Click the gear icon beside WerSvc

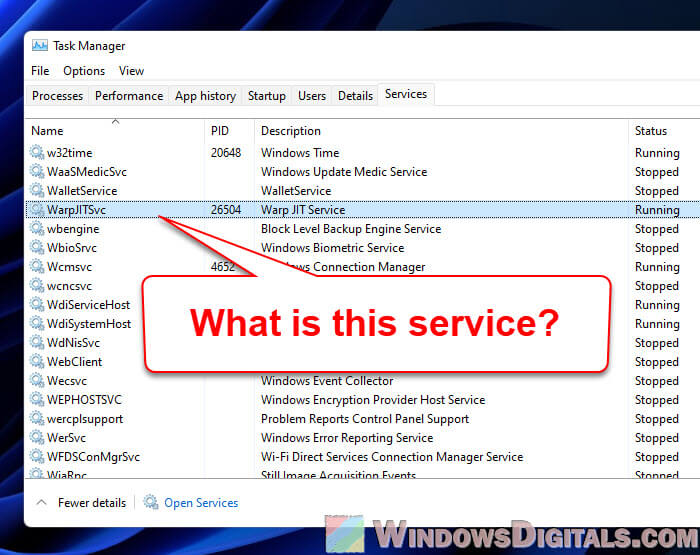[x=37, y=437]
